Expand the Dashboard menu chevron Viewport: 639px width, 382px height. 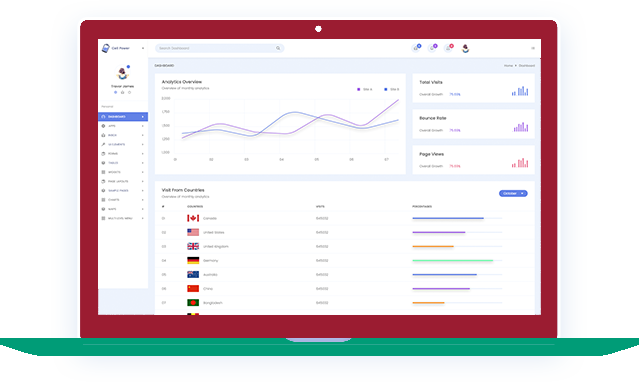coord(143,117)
